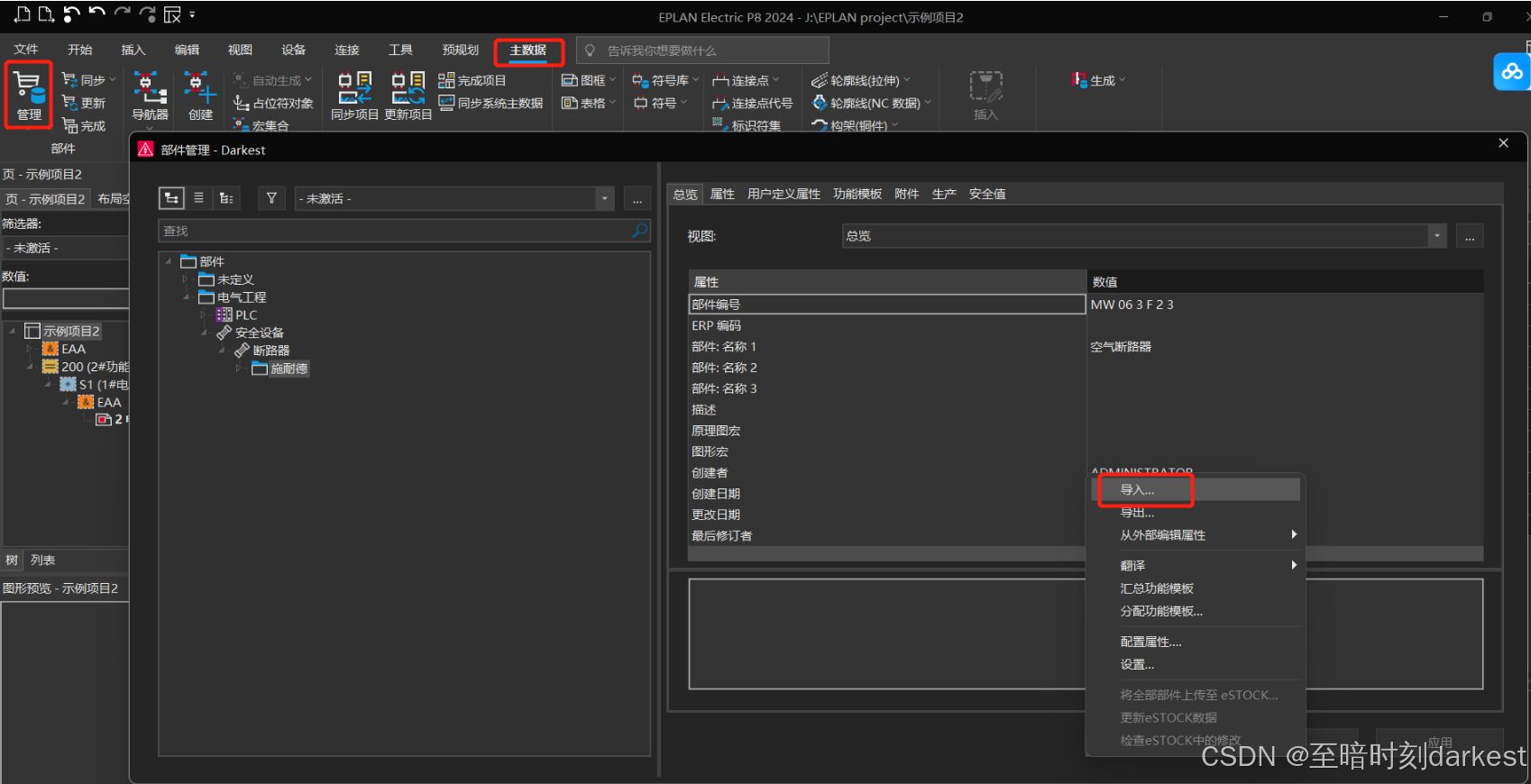
Task: Expand the 未定义 folder in the parts tree
Action: [186, 279]
